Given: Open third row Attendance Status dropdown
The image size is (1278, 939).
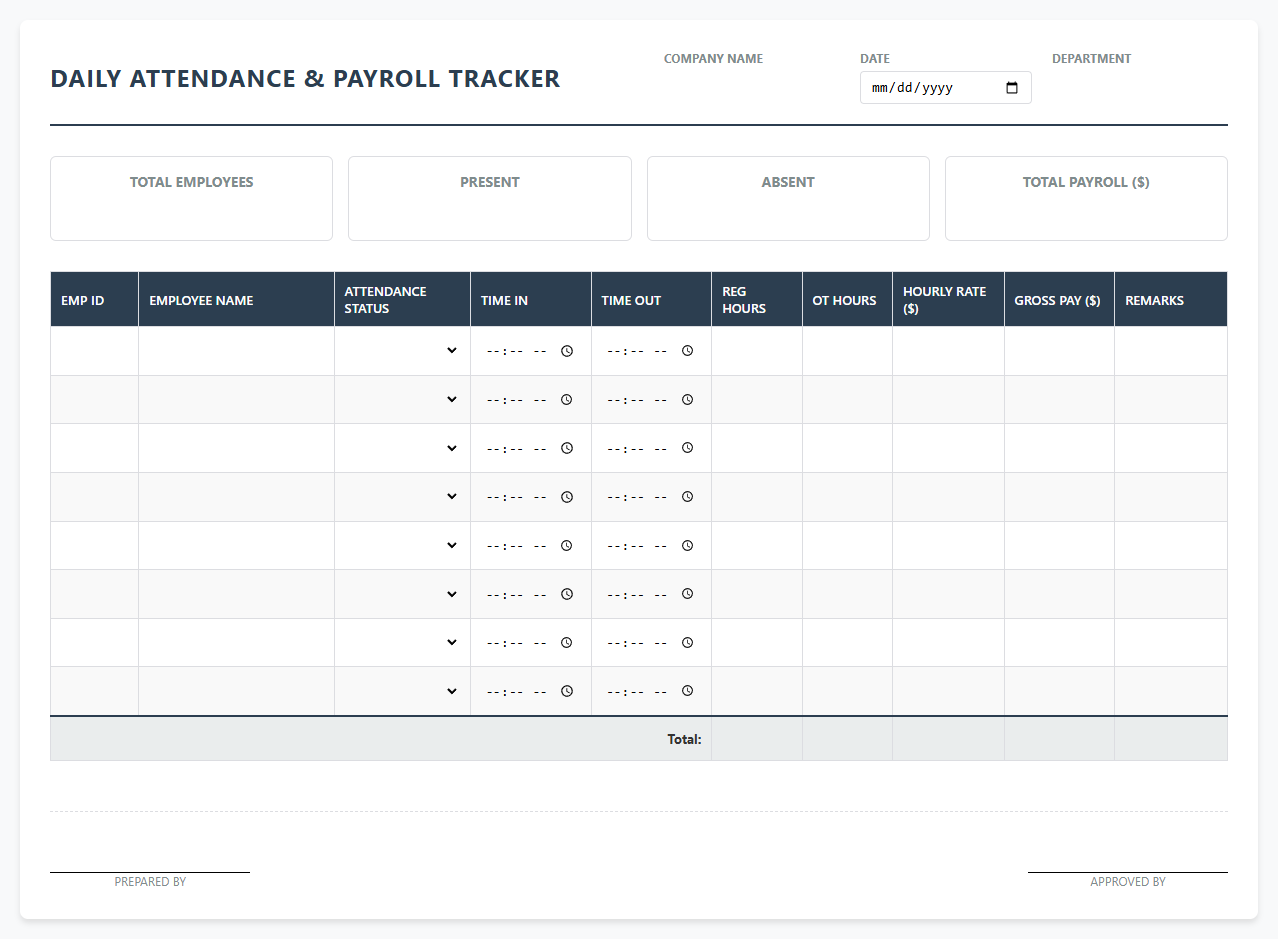Looking at the screenshot, I should point(402,448).
